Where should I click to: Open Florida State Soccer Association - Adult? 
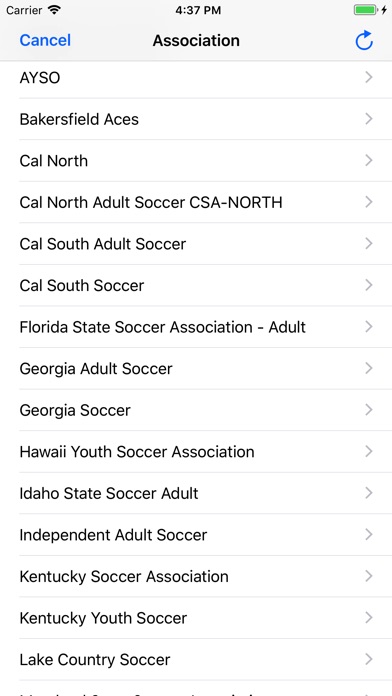pyautogui.click(x=196, y=327)
